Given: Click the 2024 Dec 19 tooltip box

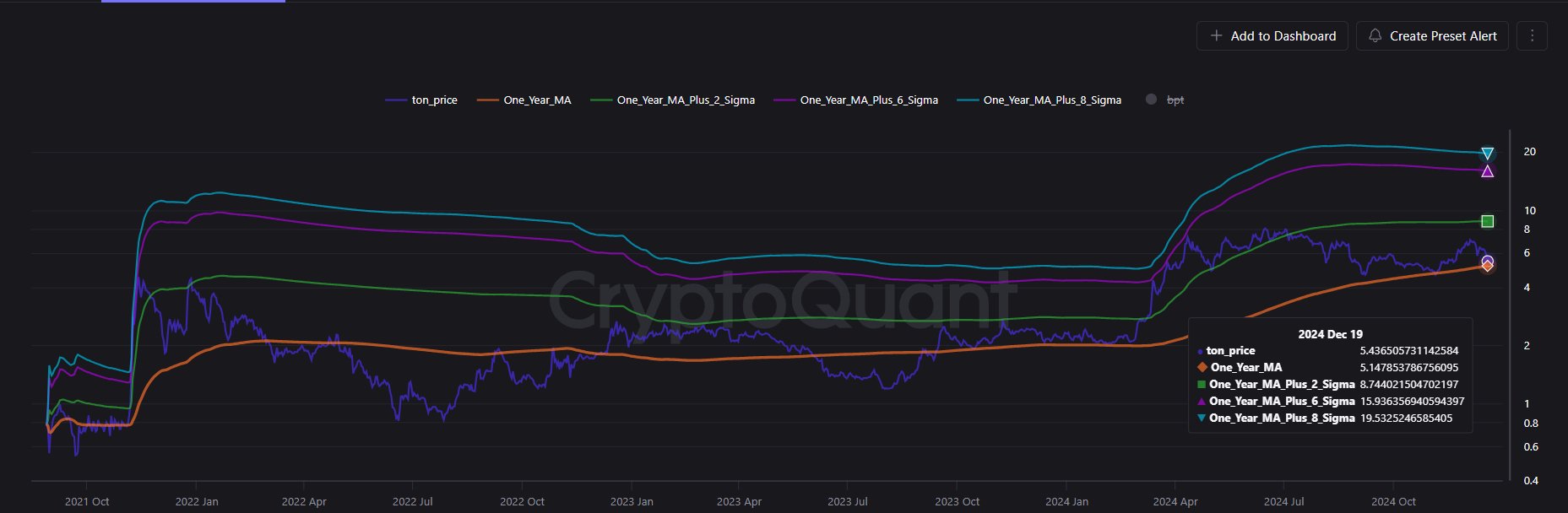Looking at the screenshot, I should [x=1330, y=375].
